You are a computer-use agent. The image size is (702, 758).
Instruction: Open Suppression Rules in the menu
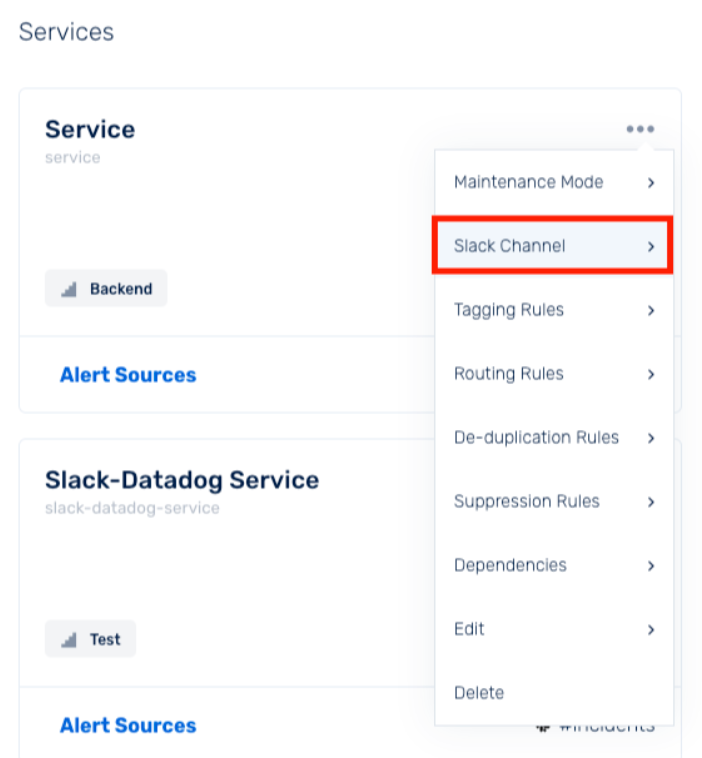pyautogui.click(x=554, y=501)
